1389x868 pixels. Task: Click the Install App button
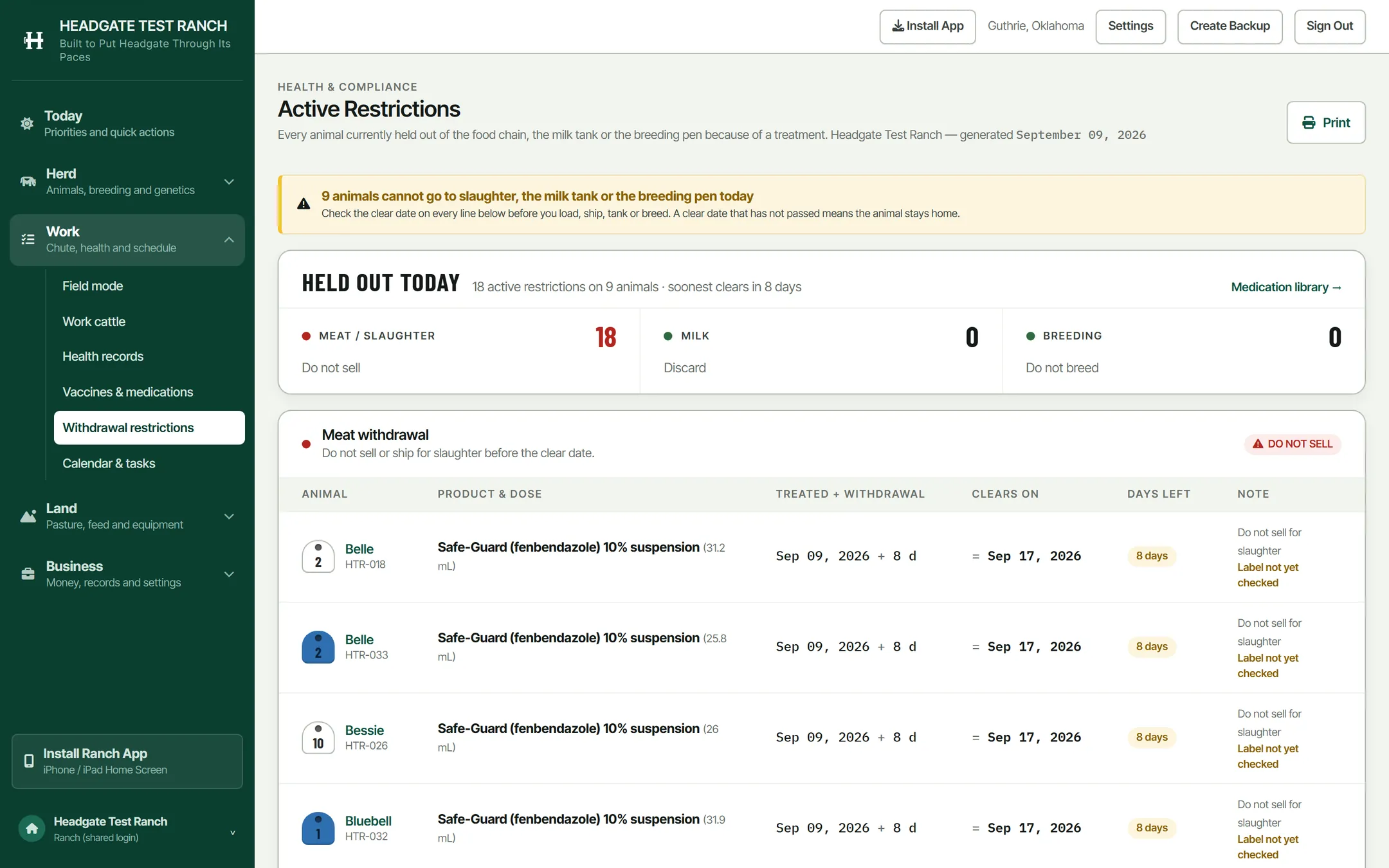point(927,26)
